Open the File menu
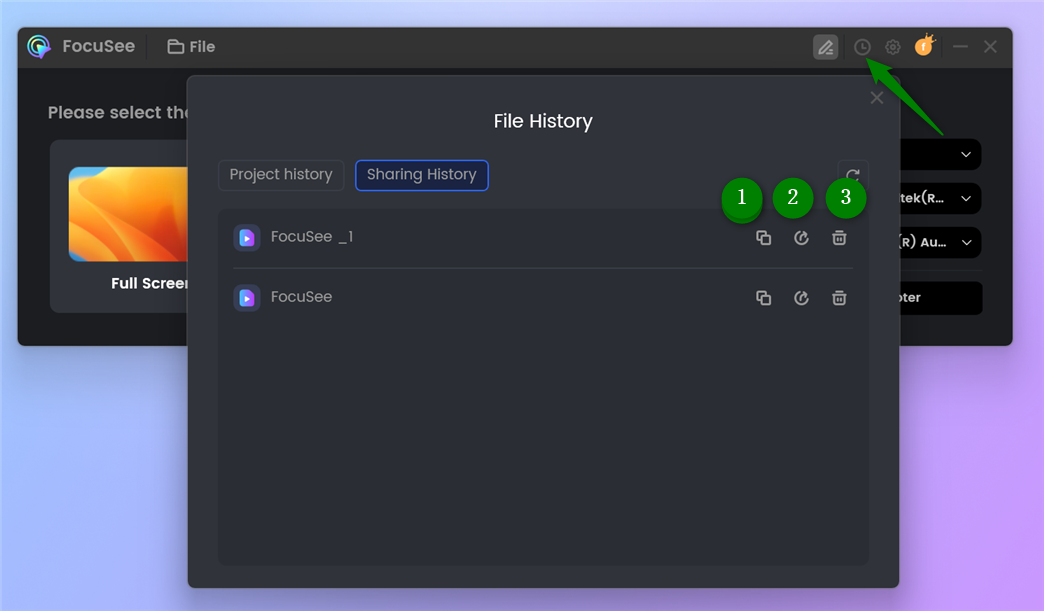This screenshot has height=611, width=1044. (191, 47)
